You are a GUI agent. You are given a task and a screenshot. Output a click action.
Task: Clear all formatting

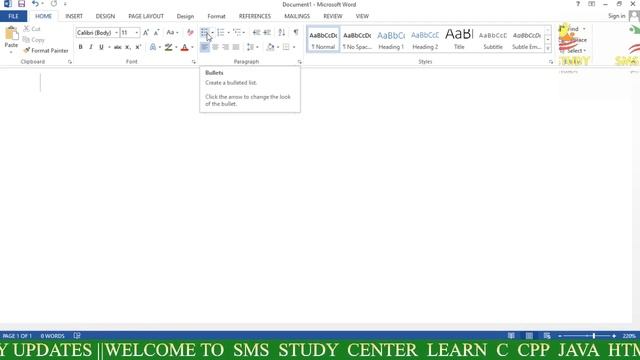coord(190,33)
